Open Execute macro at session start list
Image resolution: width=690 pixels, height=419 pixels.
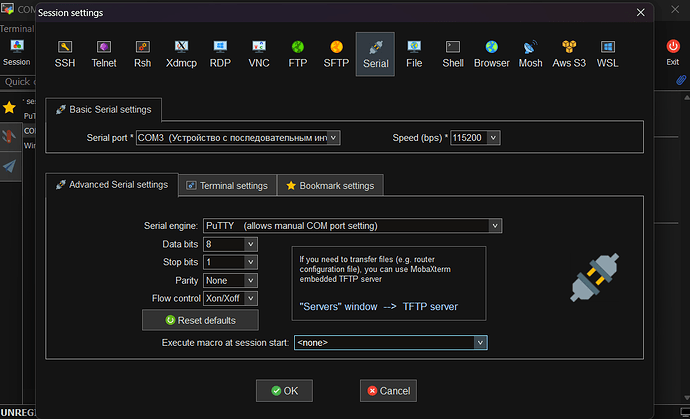[390, 343]
